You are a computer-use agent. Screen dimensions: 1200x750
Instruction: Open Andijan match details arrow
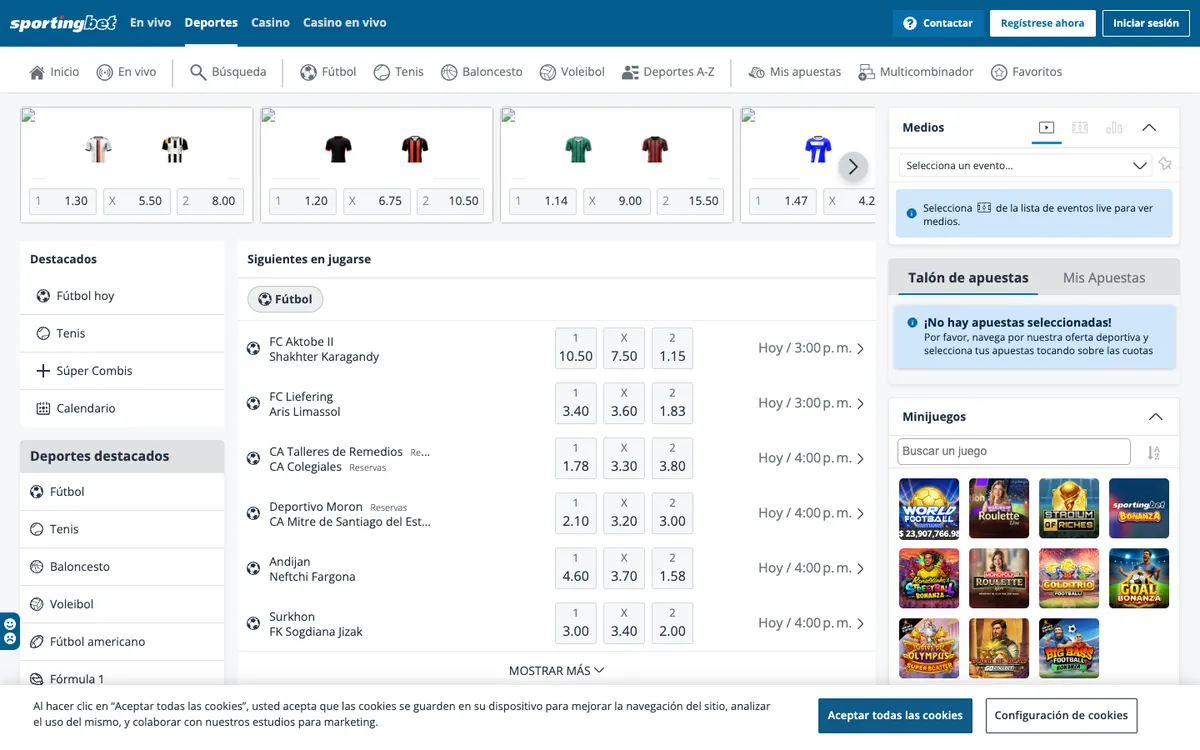[x=860, y=569]
